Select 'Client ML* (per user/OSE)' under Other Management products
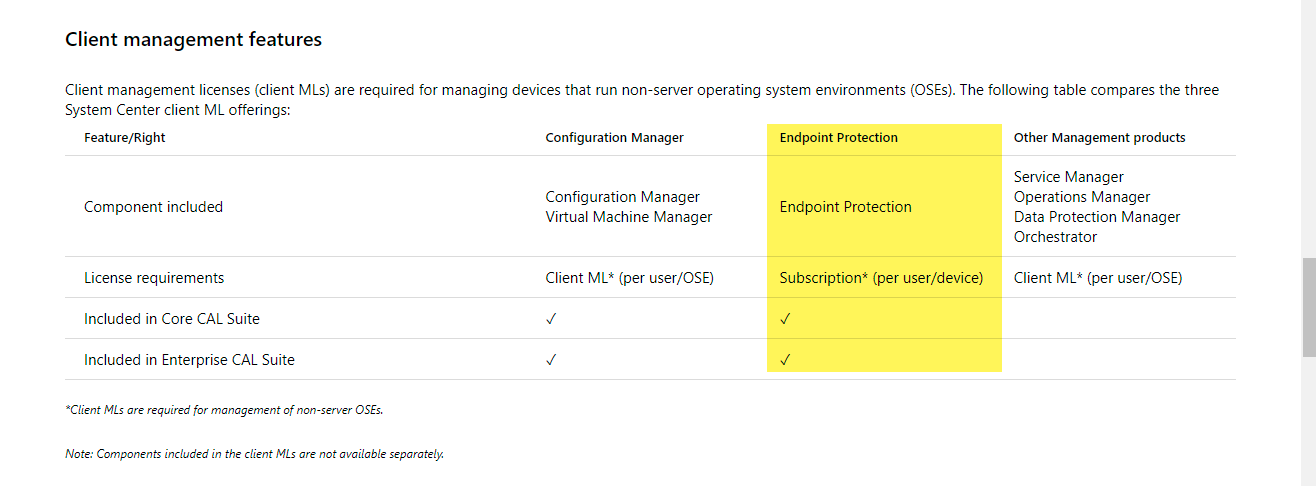The width and height of the screenshot is (1316, 486). [1098, 278]
